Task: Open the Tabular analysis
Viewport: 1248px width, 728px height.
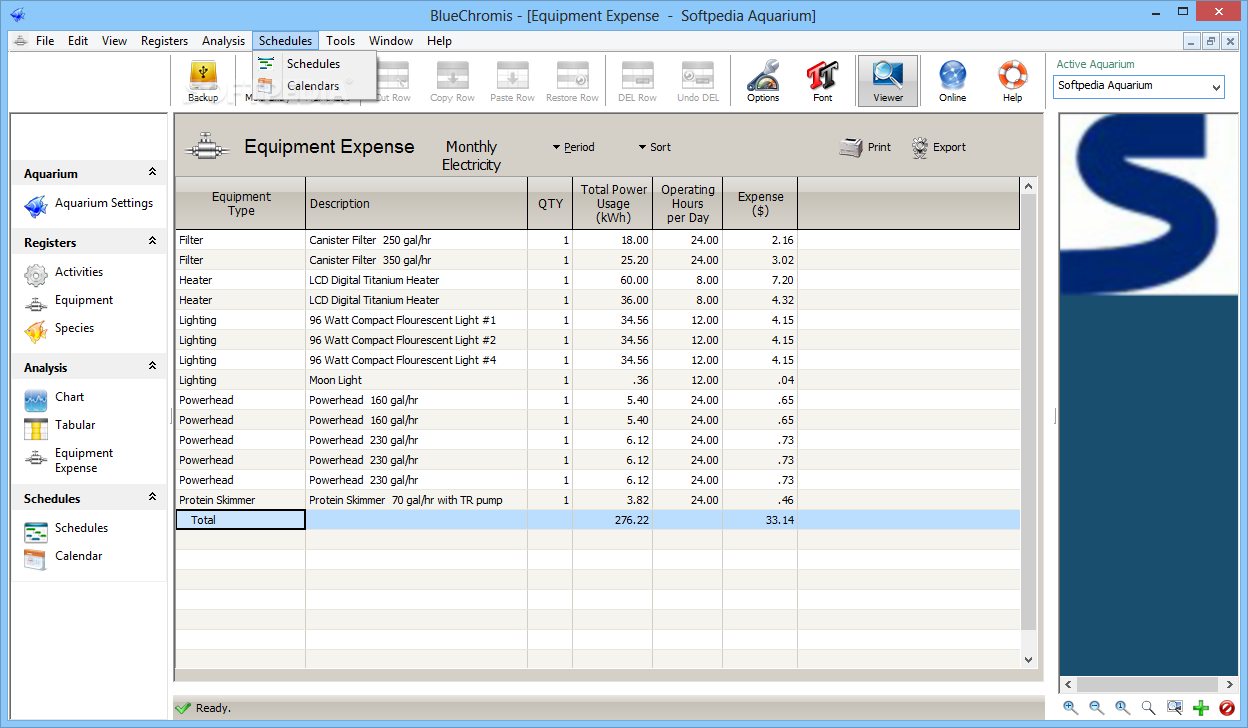Action: [x=61, y=426]
